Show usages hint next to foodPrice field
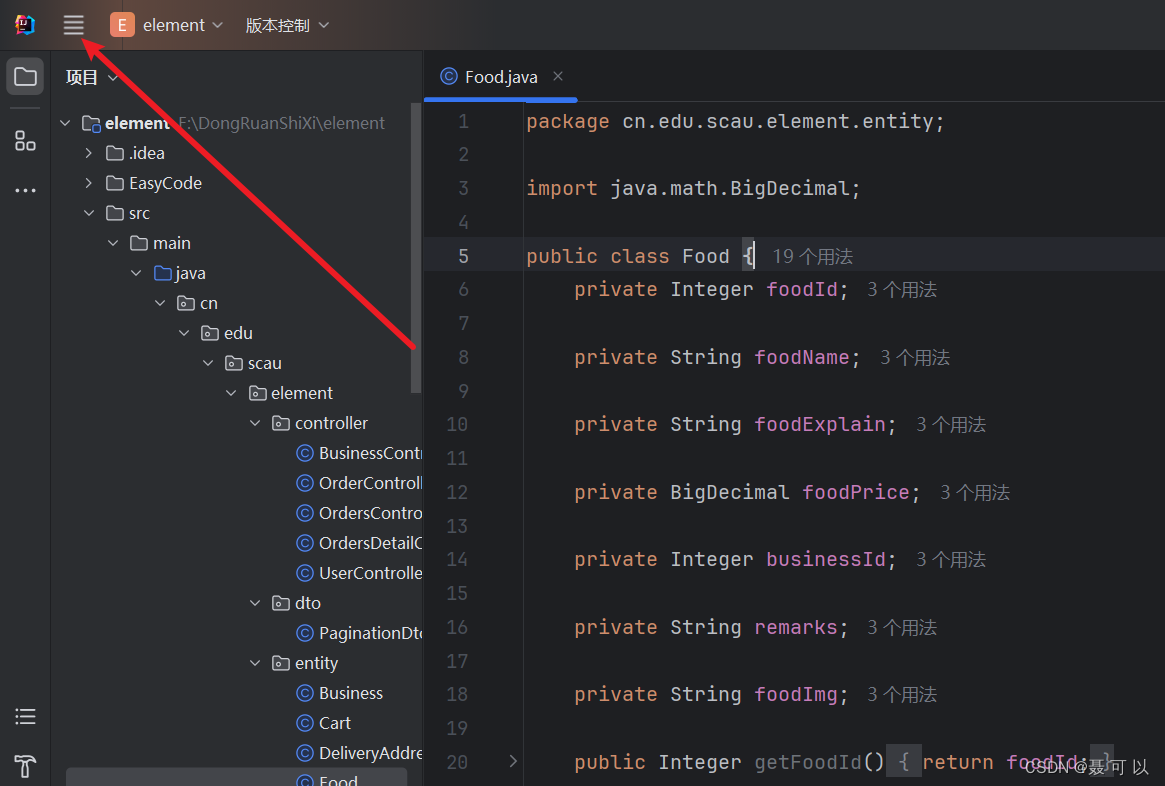The width and height of the screenshot is (1165, 786). 975,493
